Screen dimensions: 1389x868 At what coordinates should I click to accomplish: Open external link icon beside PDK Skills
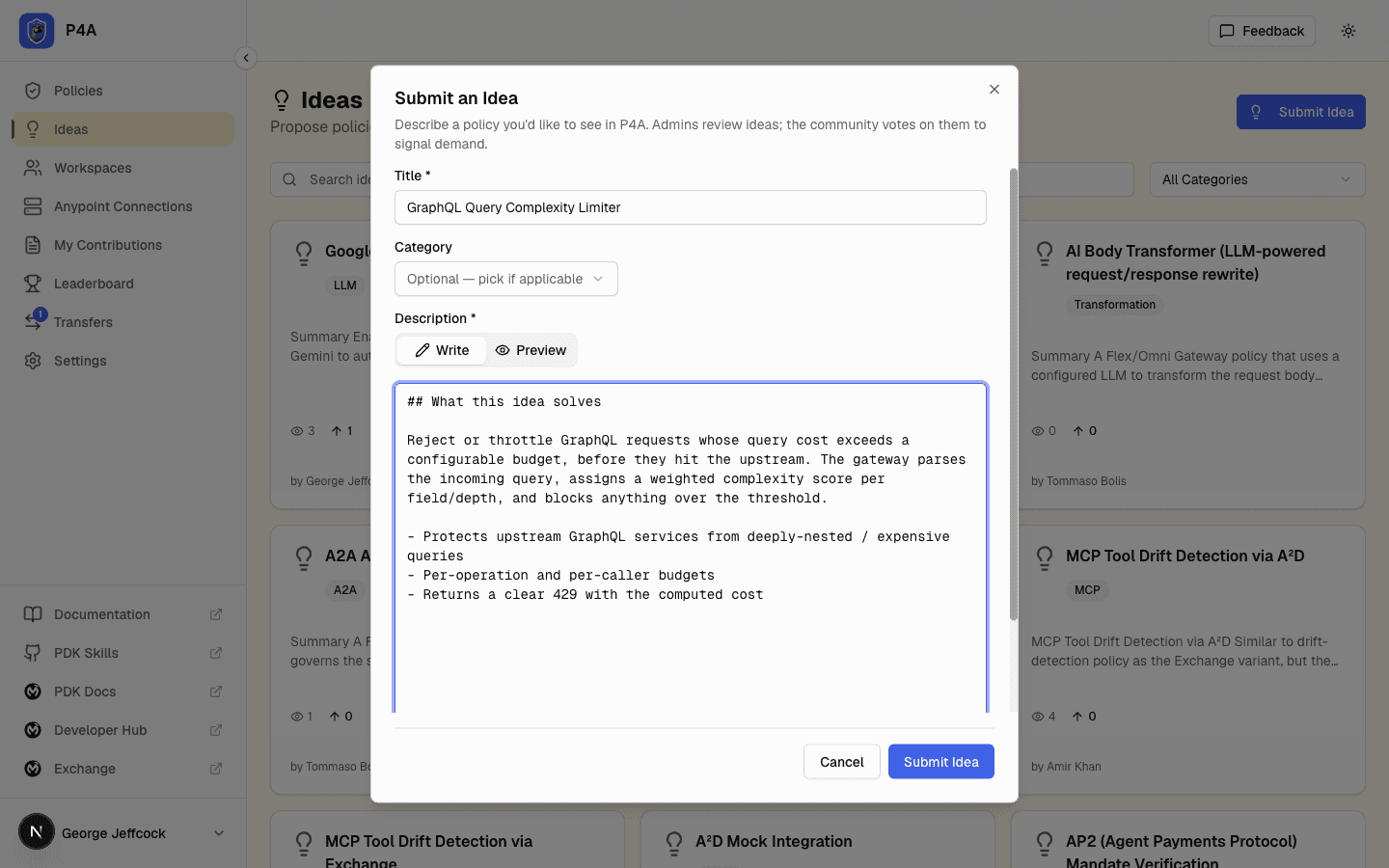[x=216, y=653]
